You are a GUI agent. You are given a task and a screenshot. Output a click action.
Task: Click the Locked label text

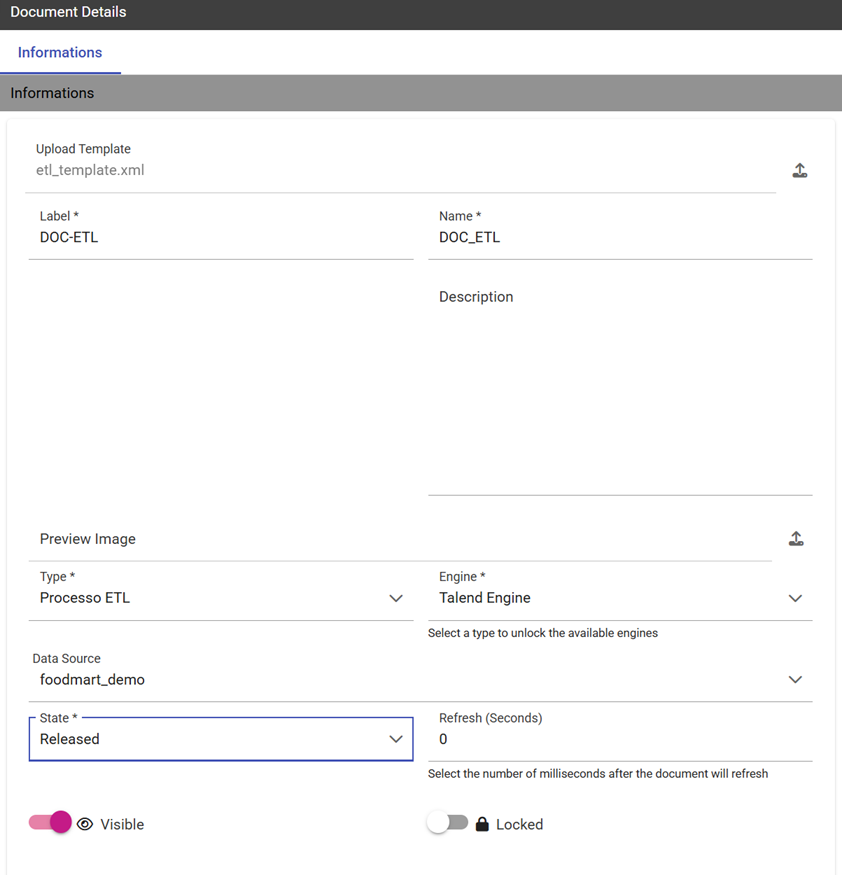click(519, 824)
